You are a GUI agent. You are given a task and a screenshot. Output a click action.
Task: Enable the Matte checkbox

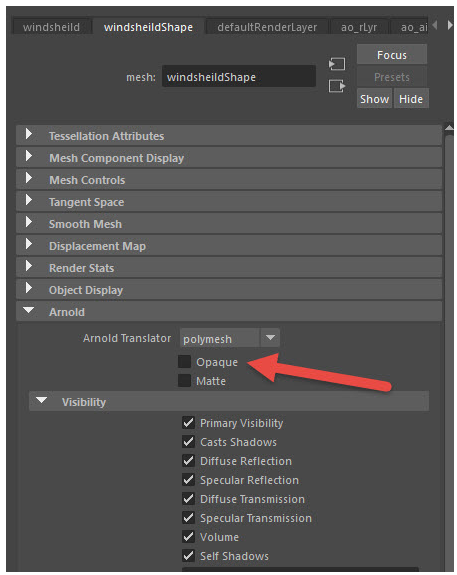pyautogui.click(x=184, y=381)
